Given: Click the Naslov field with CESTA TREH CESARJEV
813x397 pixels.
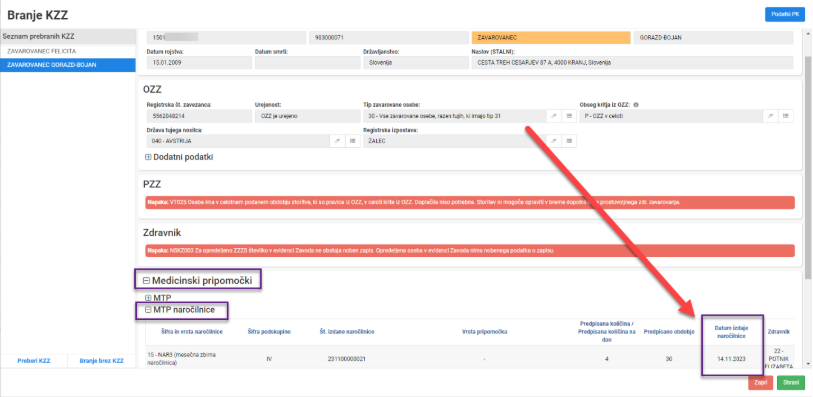Looking at the screenshot, I should 632,62.
